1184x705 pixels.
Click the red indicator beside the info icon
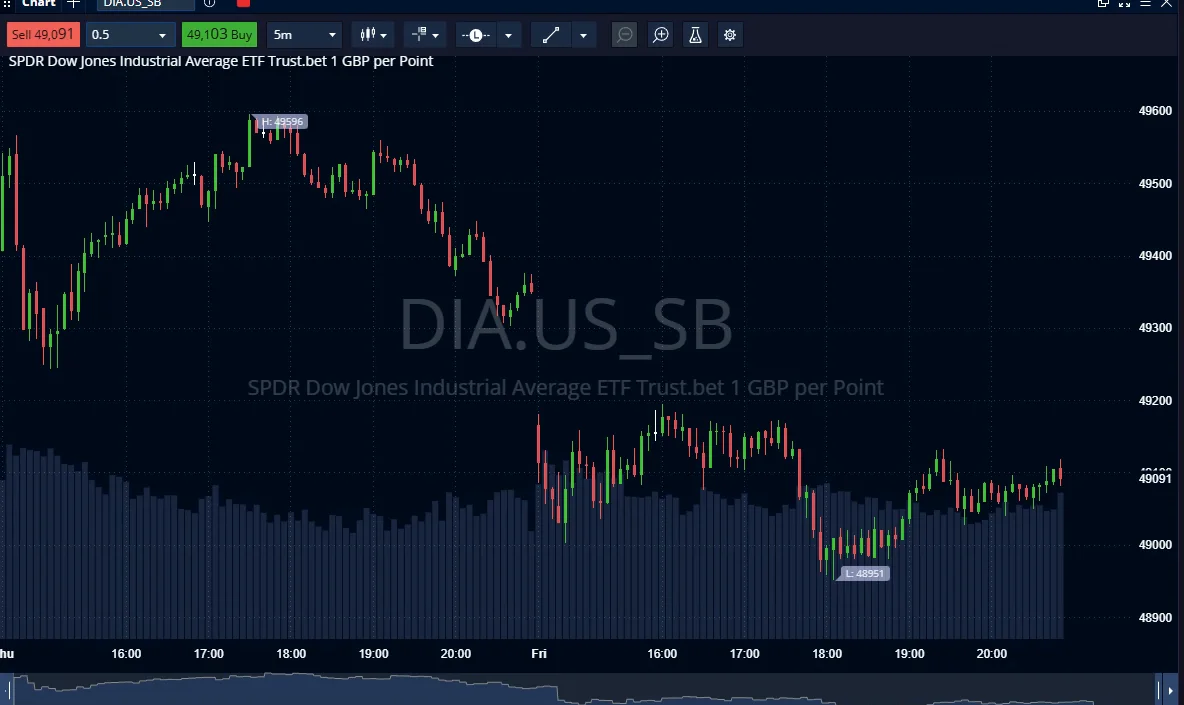pos(243,4)
